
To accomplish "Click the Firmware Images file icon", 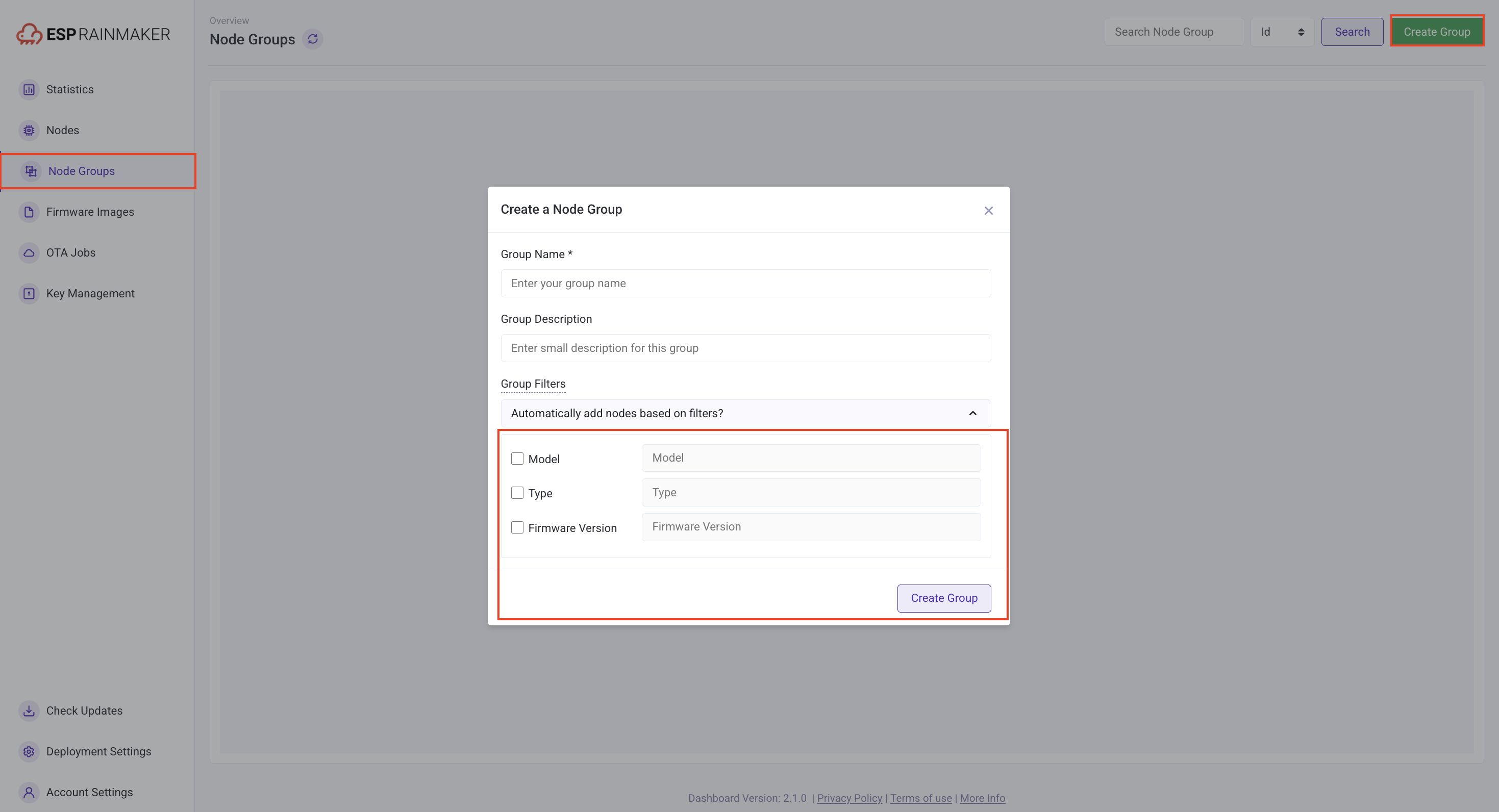I will click(x=29, y=212).
